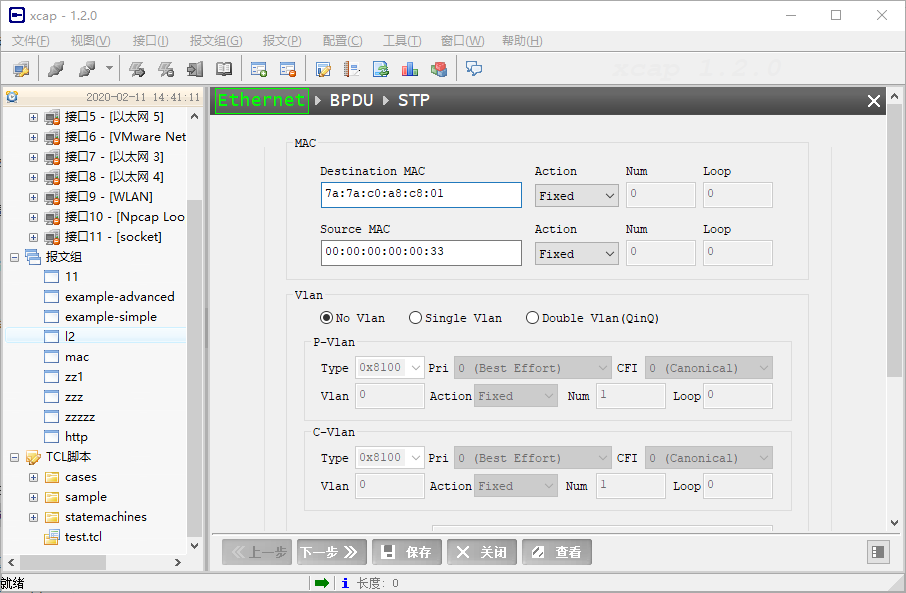
Task: Open the Source MAC Action dropdown
Action: pyautogui.click(x=577, y=254)
